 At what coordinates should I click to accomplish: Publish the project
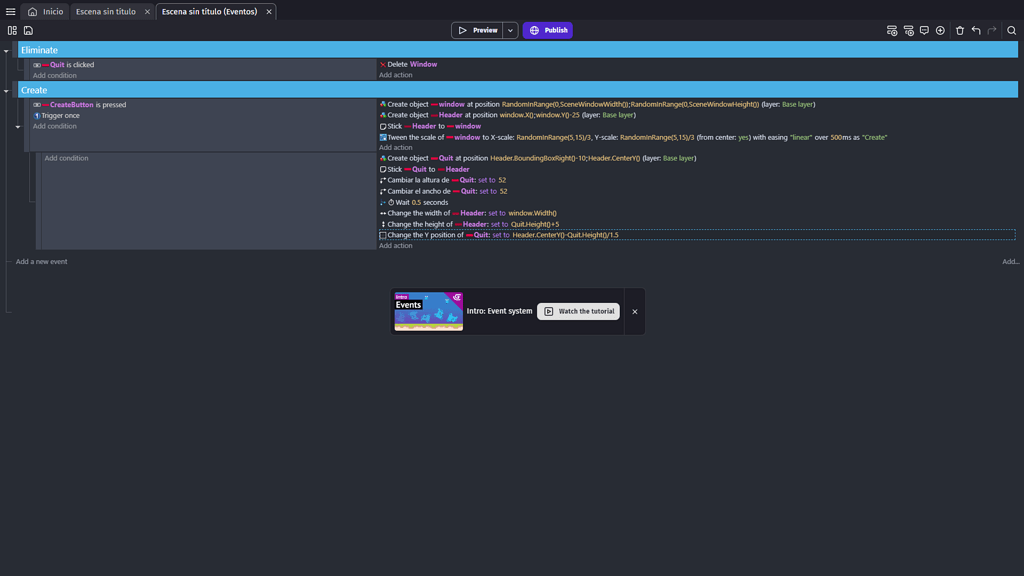547,30
